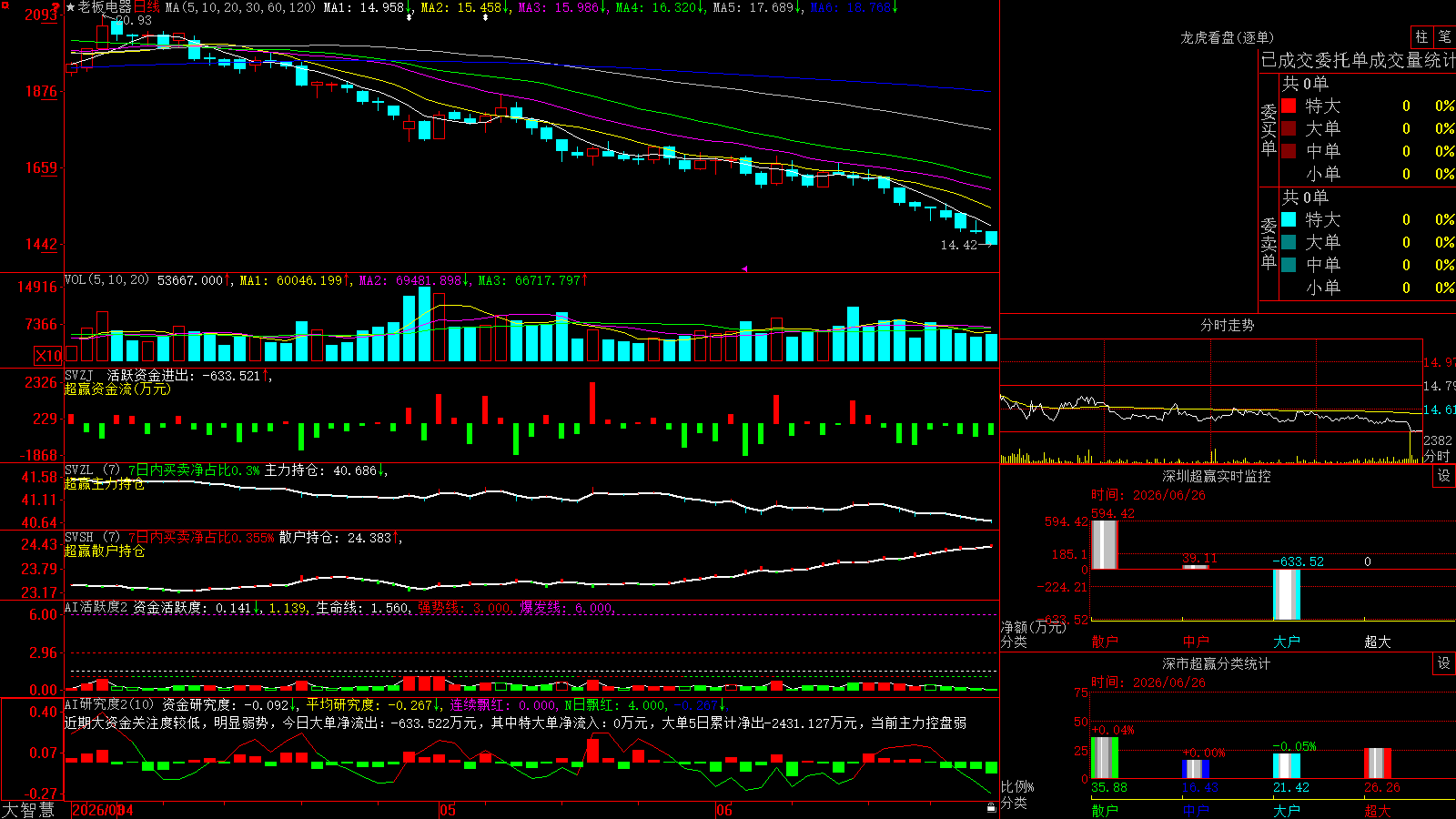Click the 超赢资金流(万元) label
Image resolution: width=1456 pixels, height=819 pixels.
(117, 389)
